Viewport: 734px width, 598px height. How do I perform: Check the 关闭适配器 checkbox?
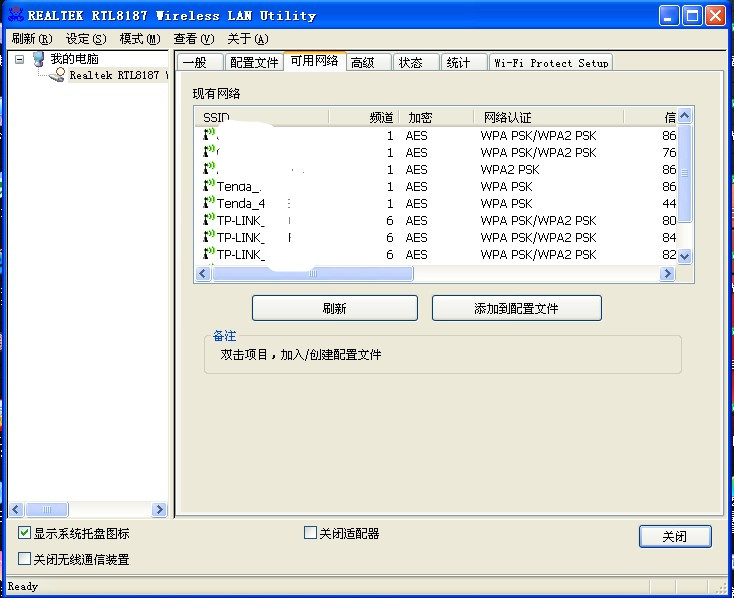(x=310, y=532)
